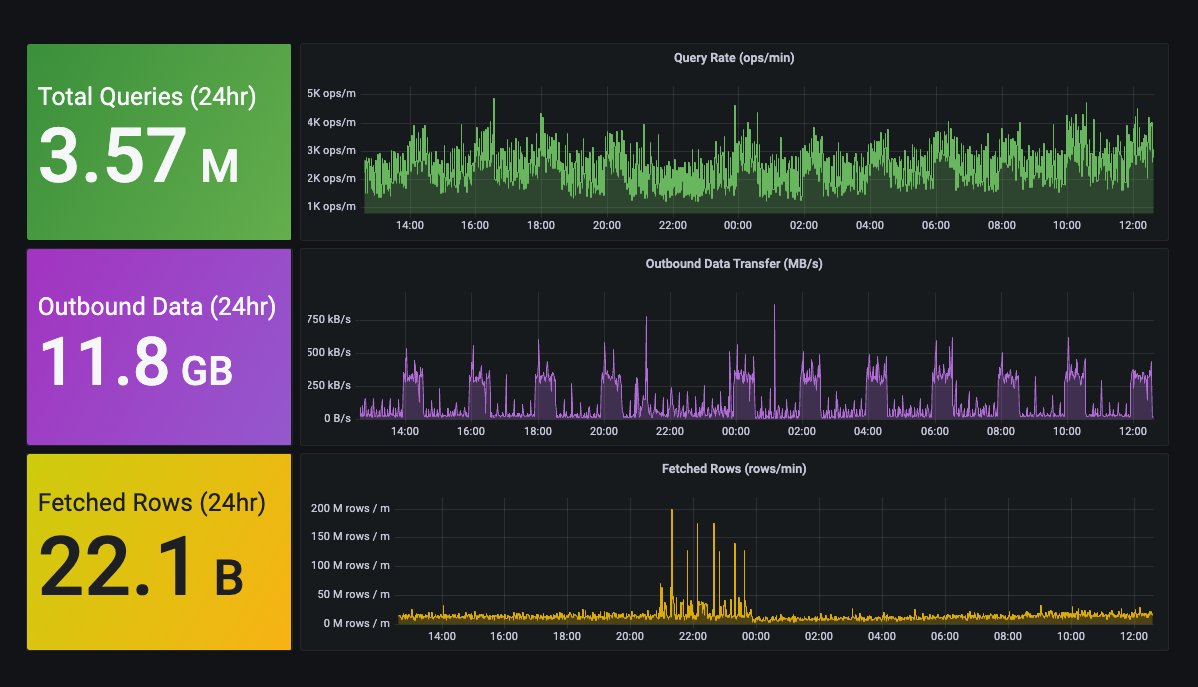The height and width of the screenshot is (687, 1198).
Task: Click 00:00 on the Query Rate time axis
Action: pos(738,225)
